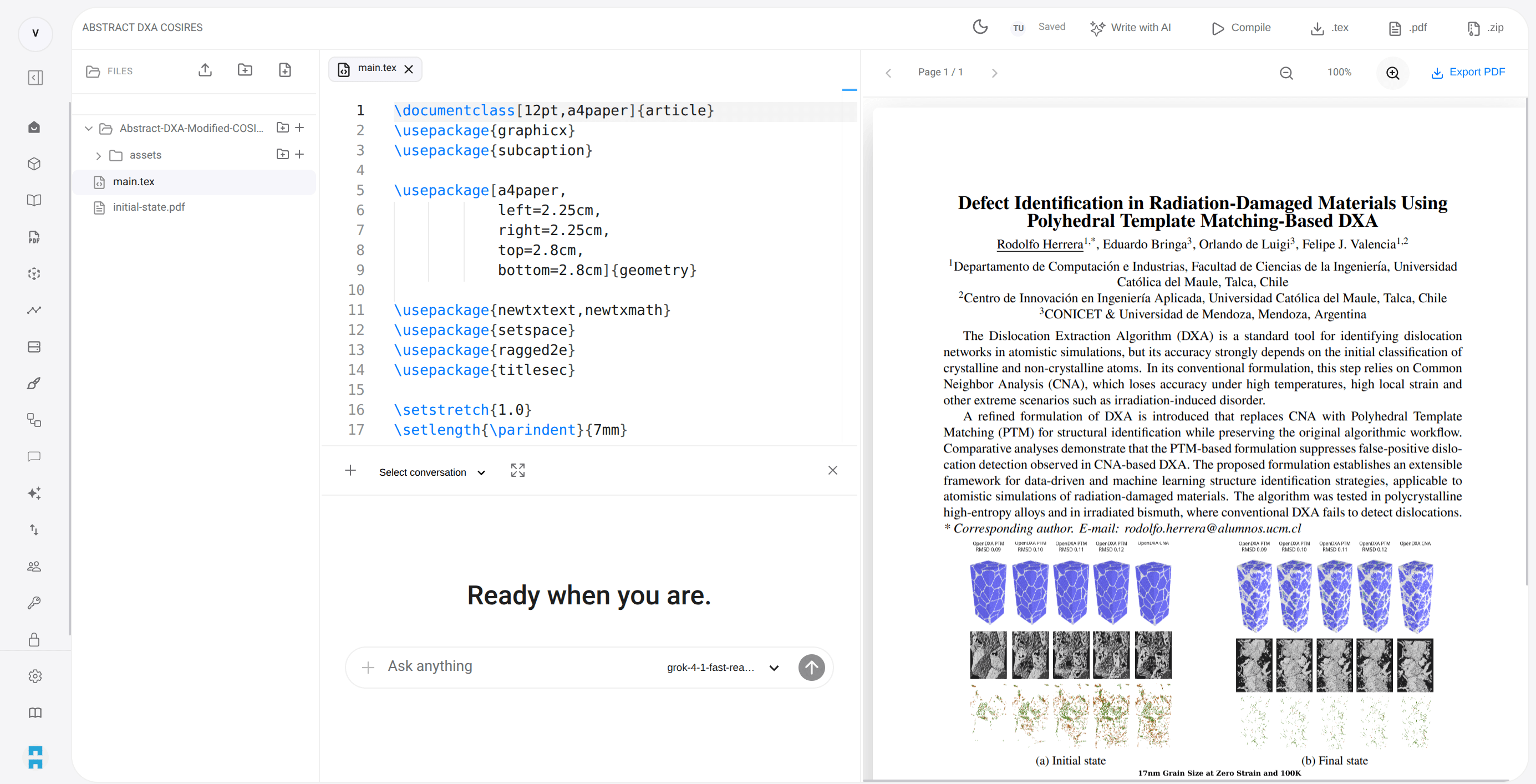Click the Write with AI button
1536x784 pixels.
(1131, 27)
